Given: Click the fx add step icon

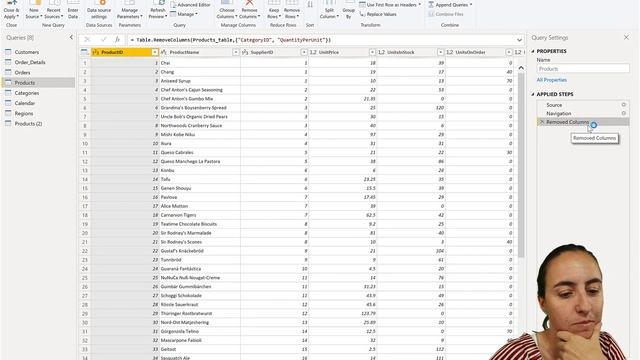Looking at the screenshot, I should coord(117,40).
